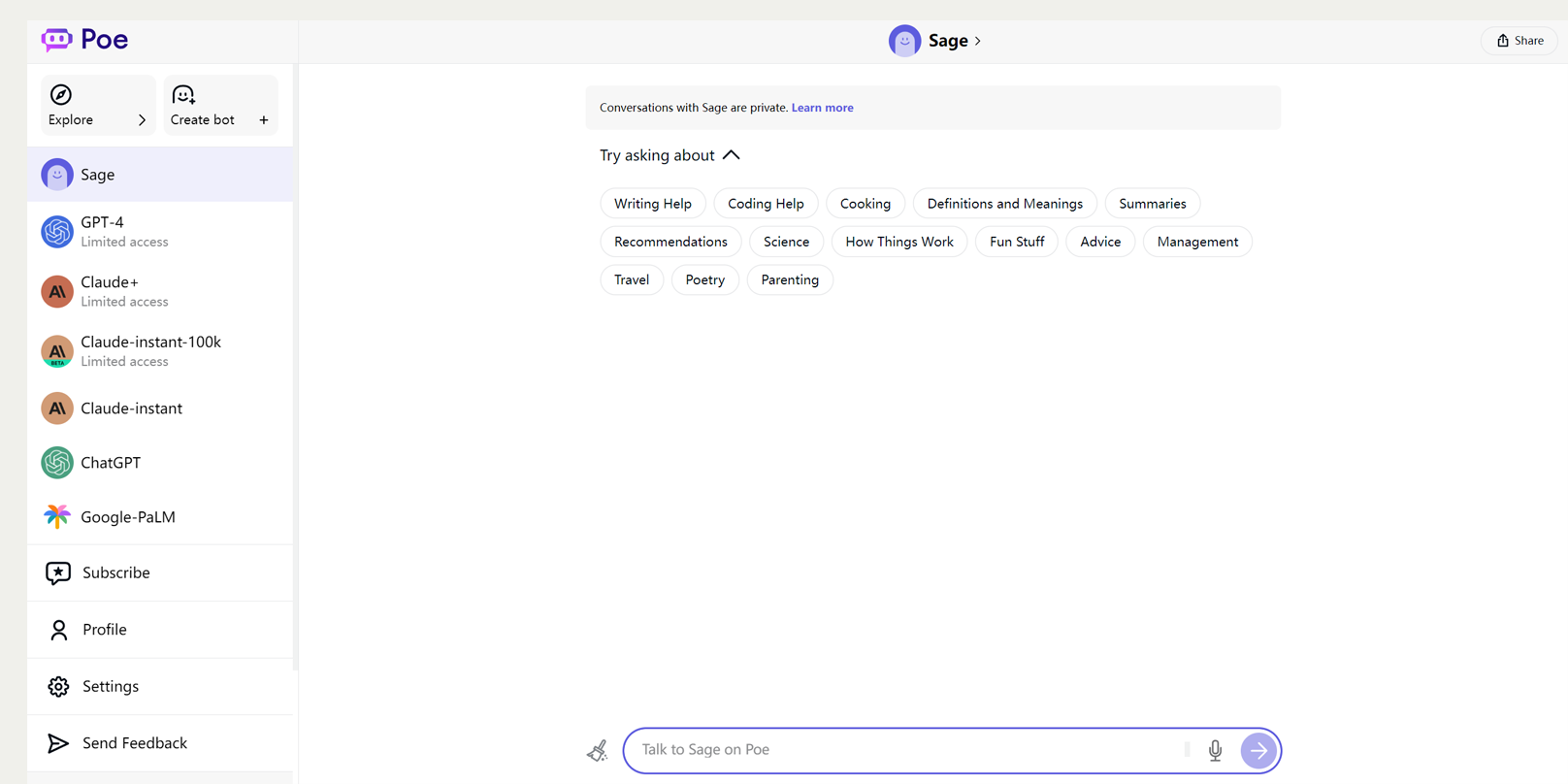This screenshot has height=784, width=1568.
Task: Click the Sage avatar in sidebar
Action: coord(57,175)
